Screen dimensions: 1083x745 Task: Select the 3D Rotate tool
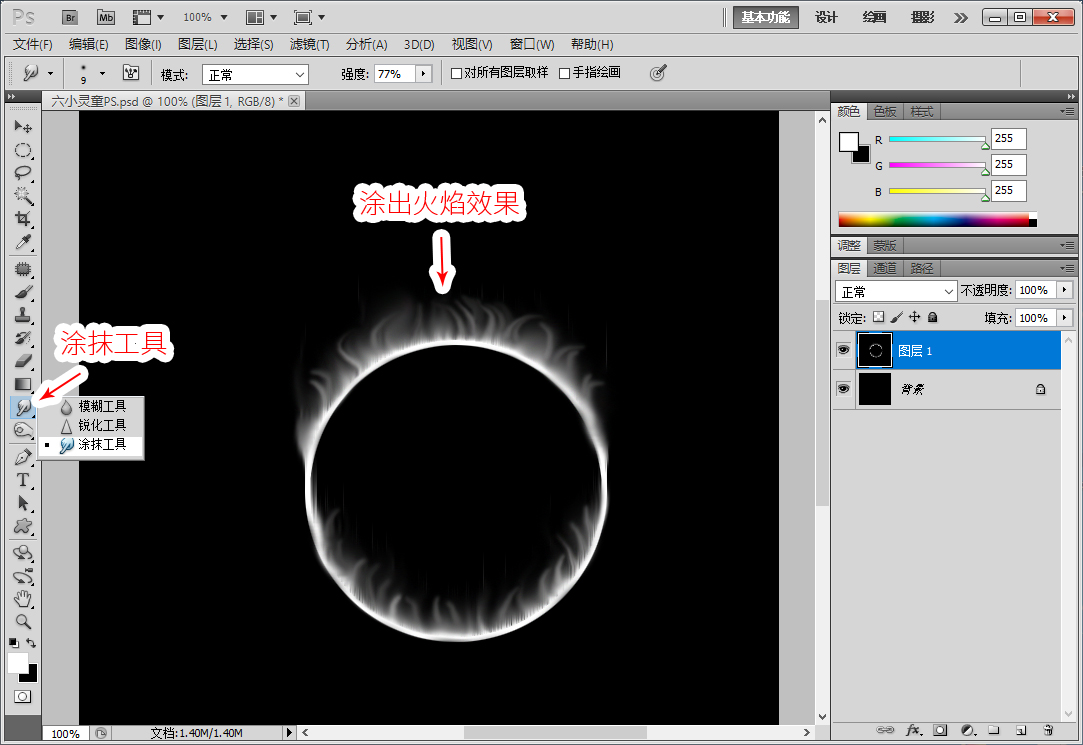(x=23, y=552)
